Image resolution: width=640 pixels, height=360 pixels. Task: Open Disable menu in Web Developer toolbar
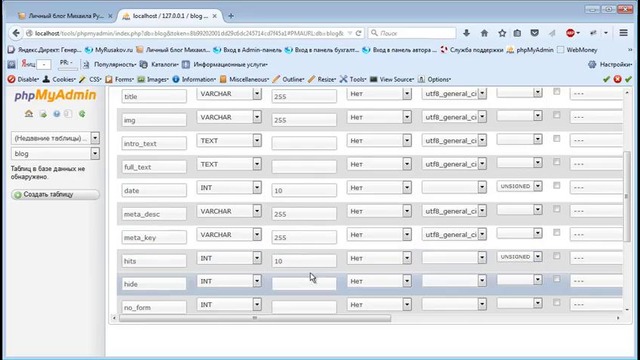pos(23,79)
